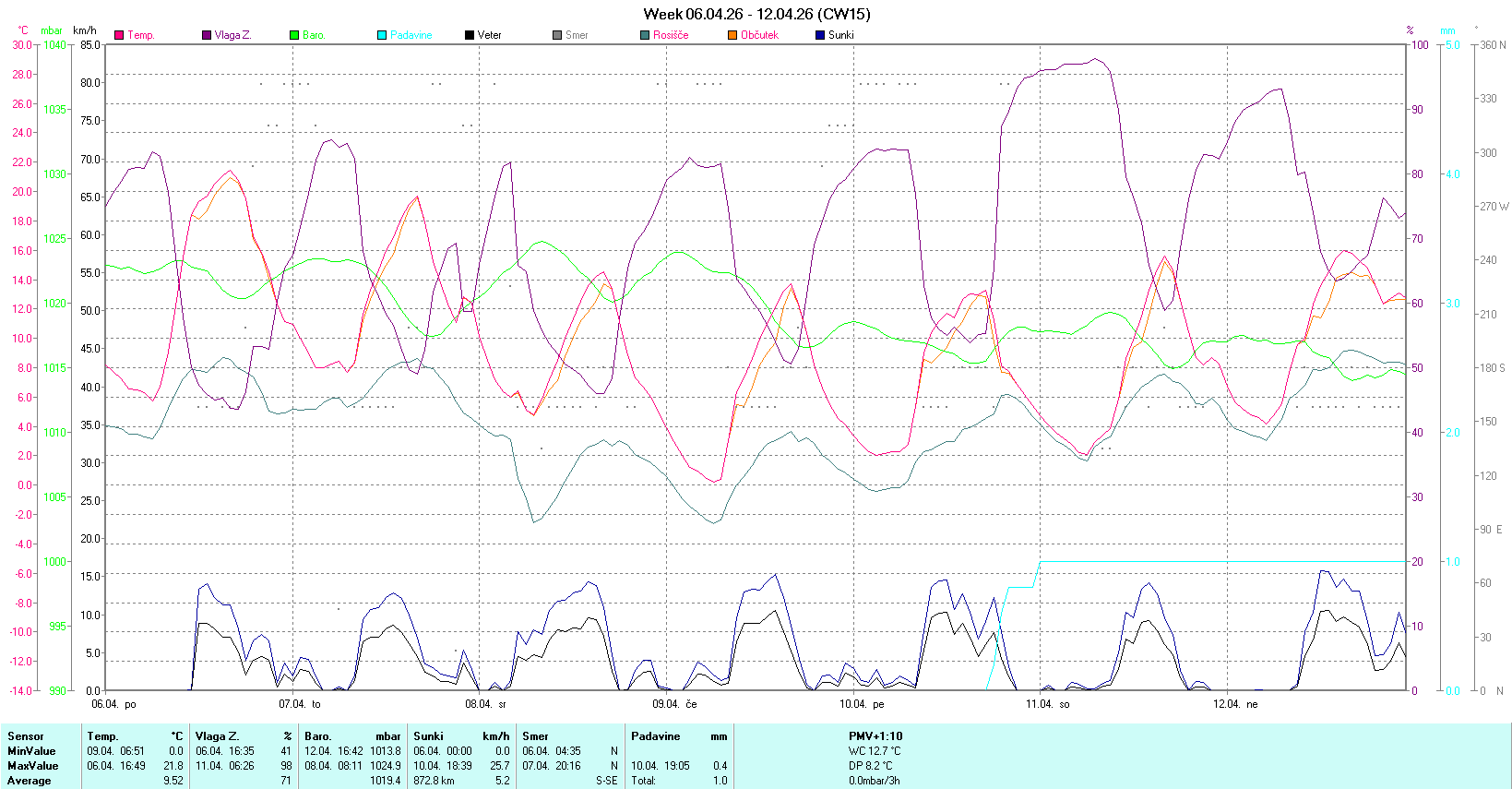Click the 12.04. ne date axis label
Image resolution: width=1512 pixels, height=789 pixels.
click(x=1235, y=704)
